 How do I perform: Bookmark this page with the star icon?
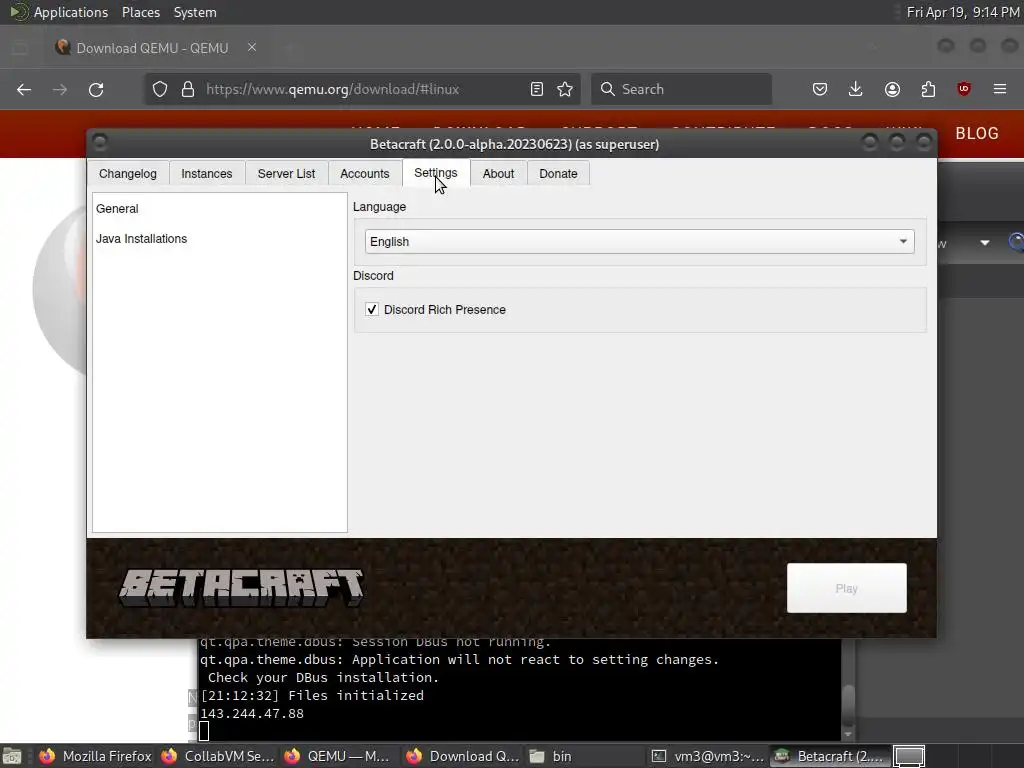coord(565,89)
